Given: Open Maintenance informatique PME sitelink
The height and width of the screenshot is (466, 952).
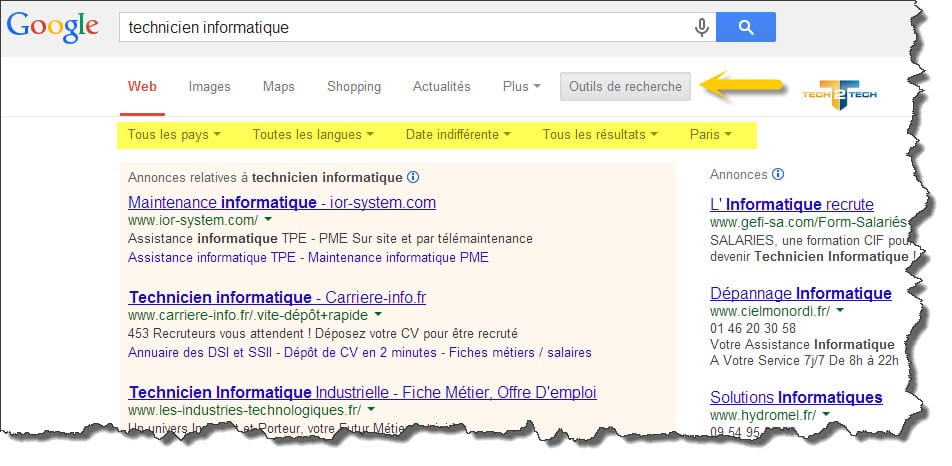Looking at the screenshot, I should pyautogui.click(x=398, y=257).
